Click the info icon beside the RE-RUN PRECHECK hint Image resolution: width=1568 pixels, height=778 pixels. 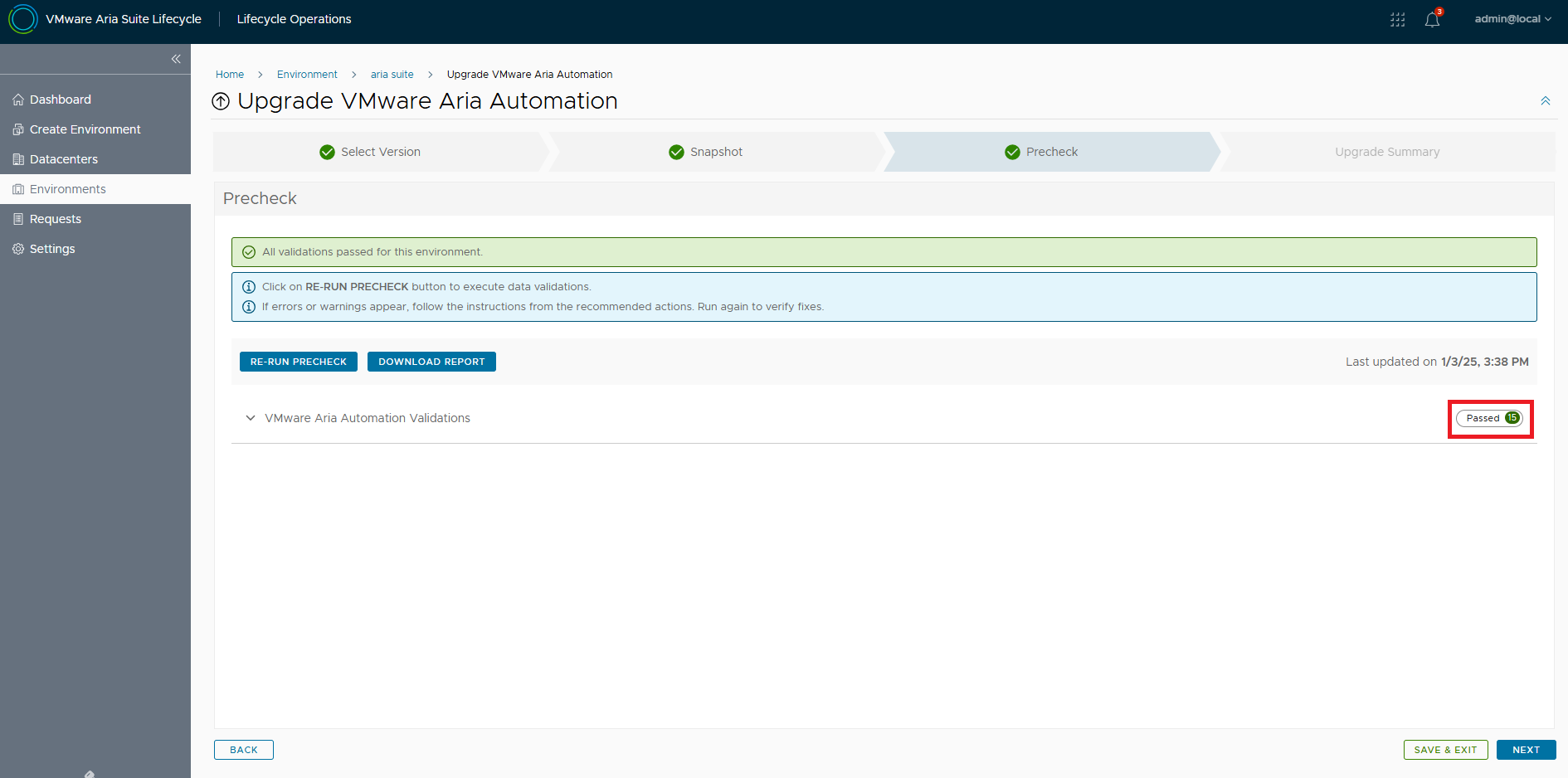249,287
